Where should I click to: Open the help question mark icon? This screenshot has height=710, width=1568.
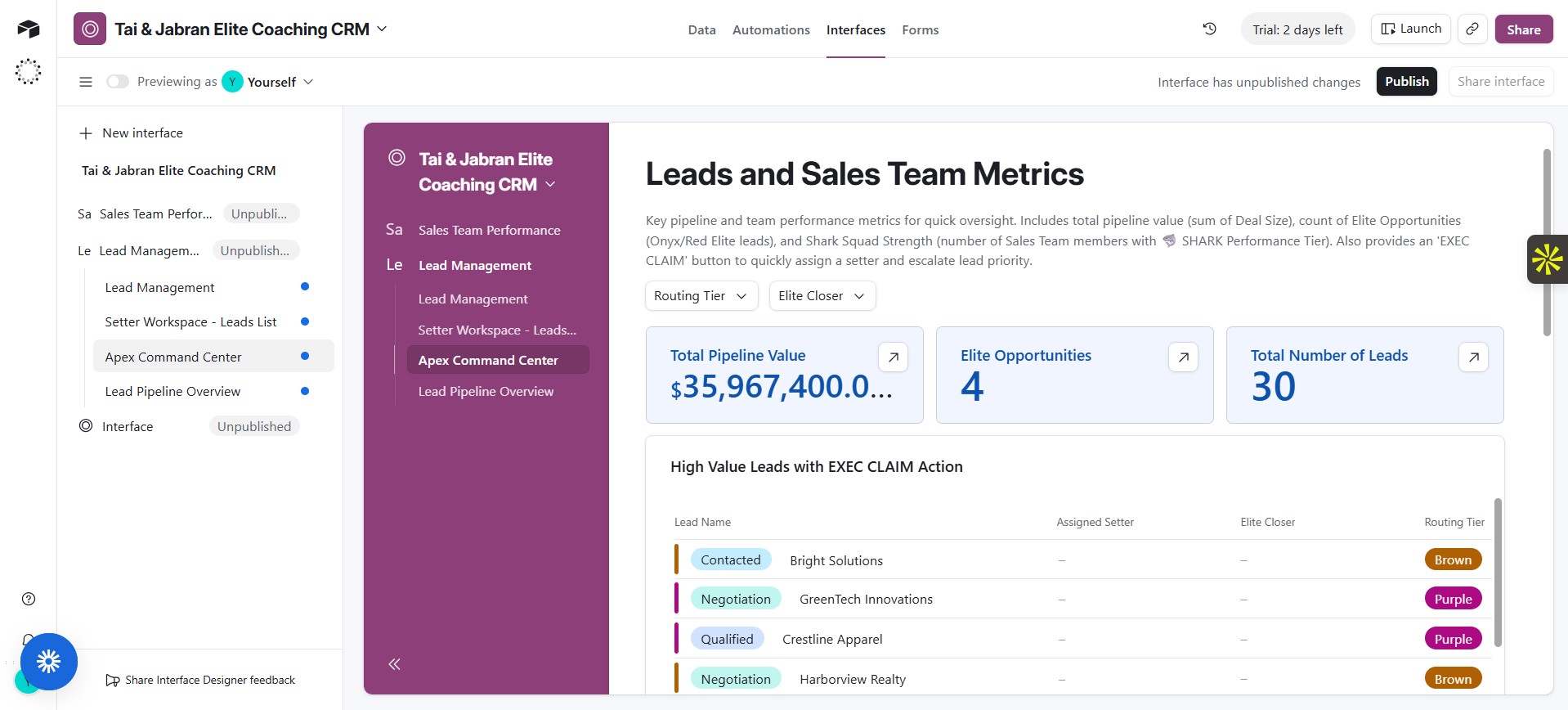click(x=29, y=599)
